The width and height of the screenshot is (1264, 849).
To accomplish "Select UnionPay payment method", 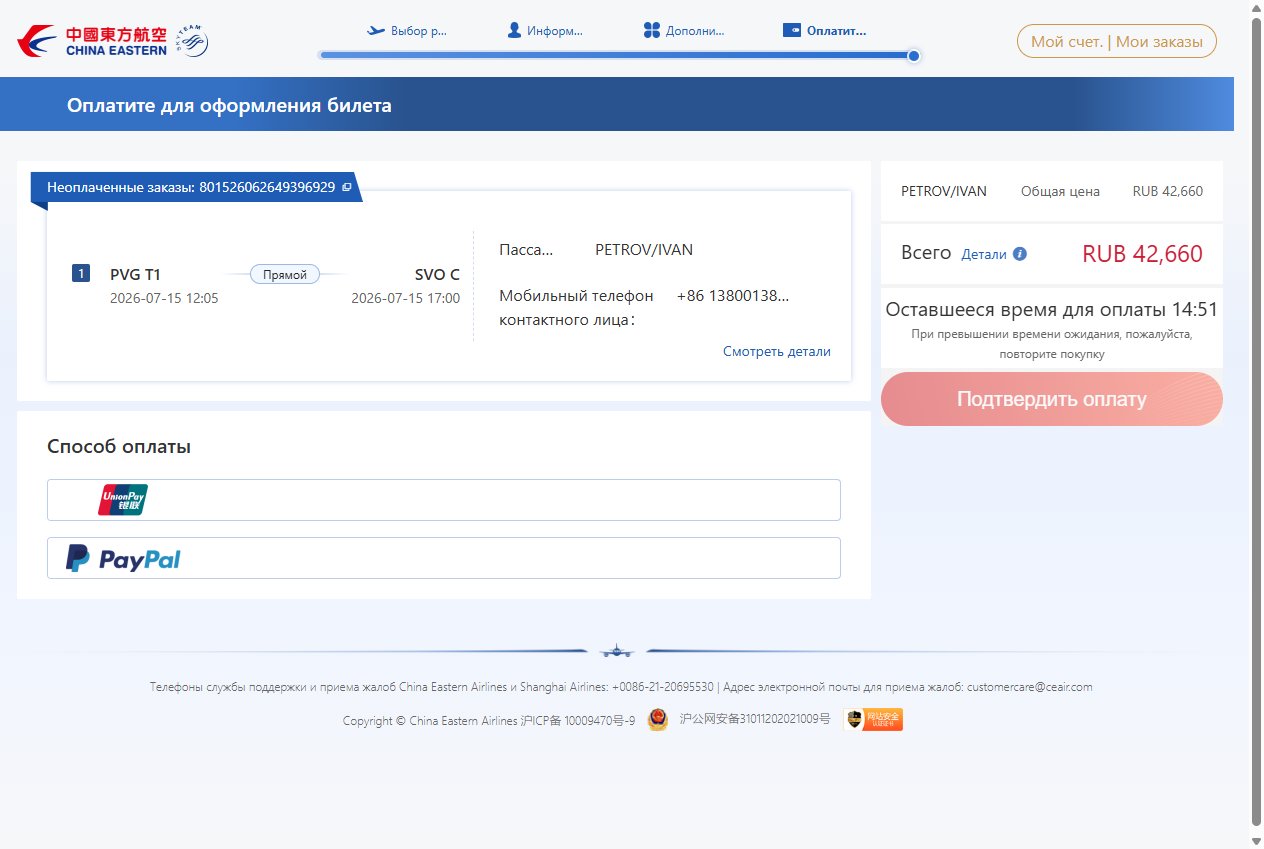I will tap(444, 500).
